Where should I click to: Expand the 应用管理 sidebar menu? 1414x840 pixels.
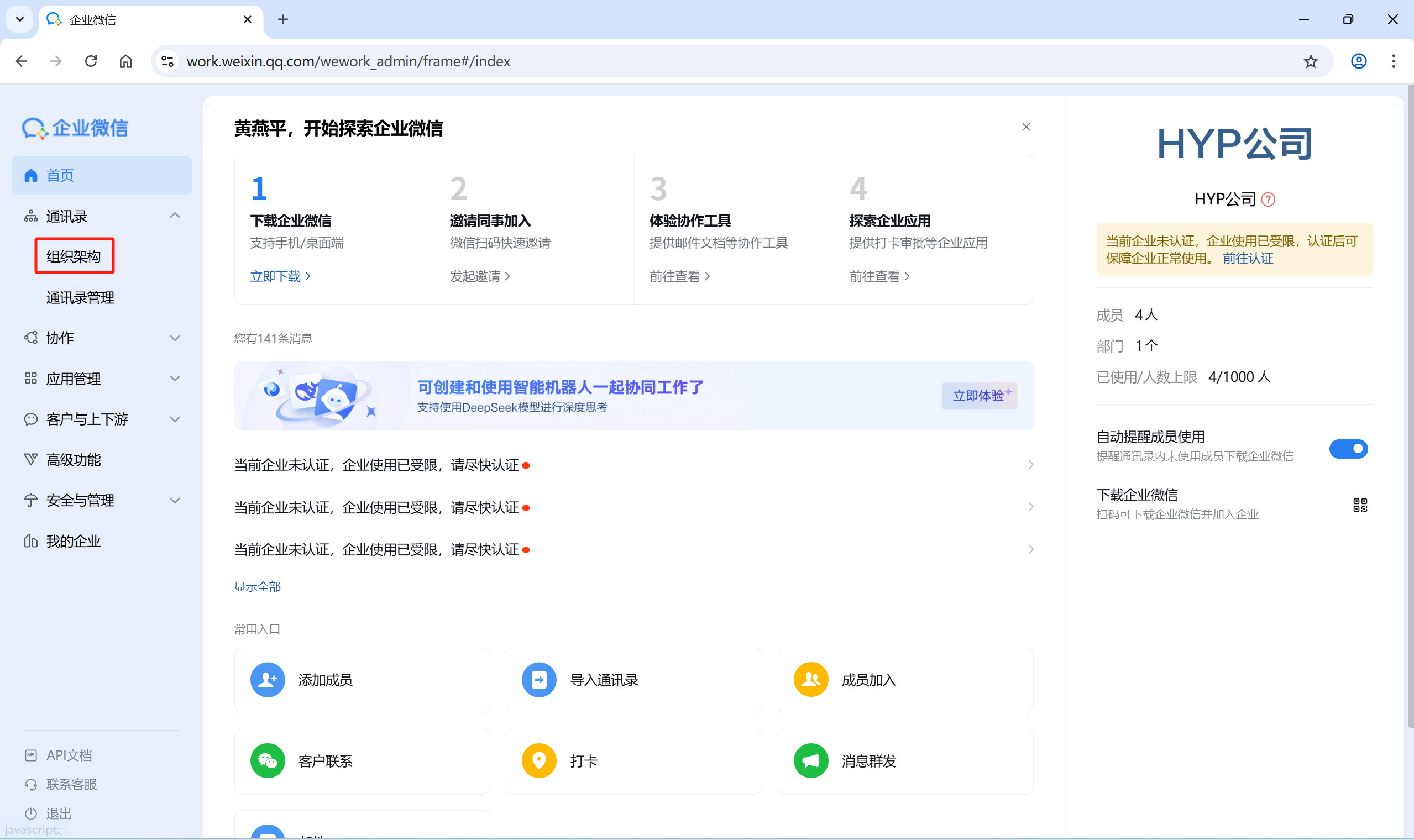point(175,378)
